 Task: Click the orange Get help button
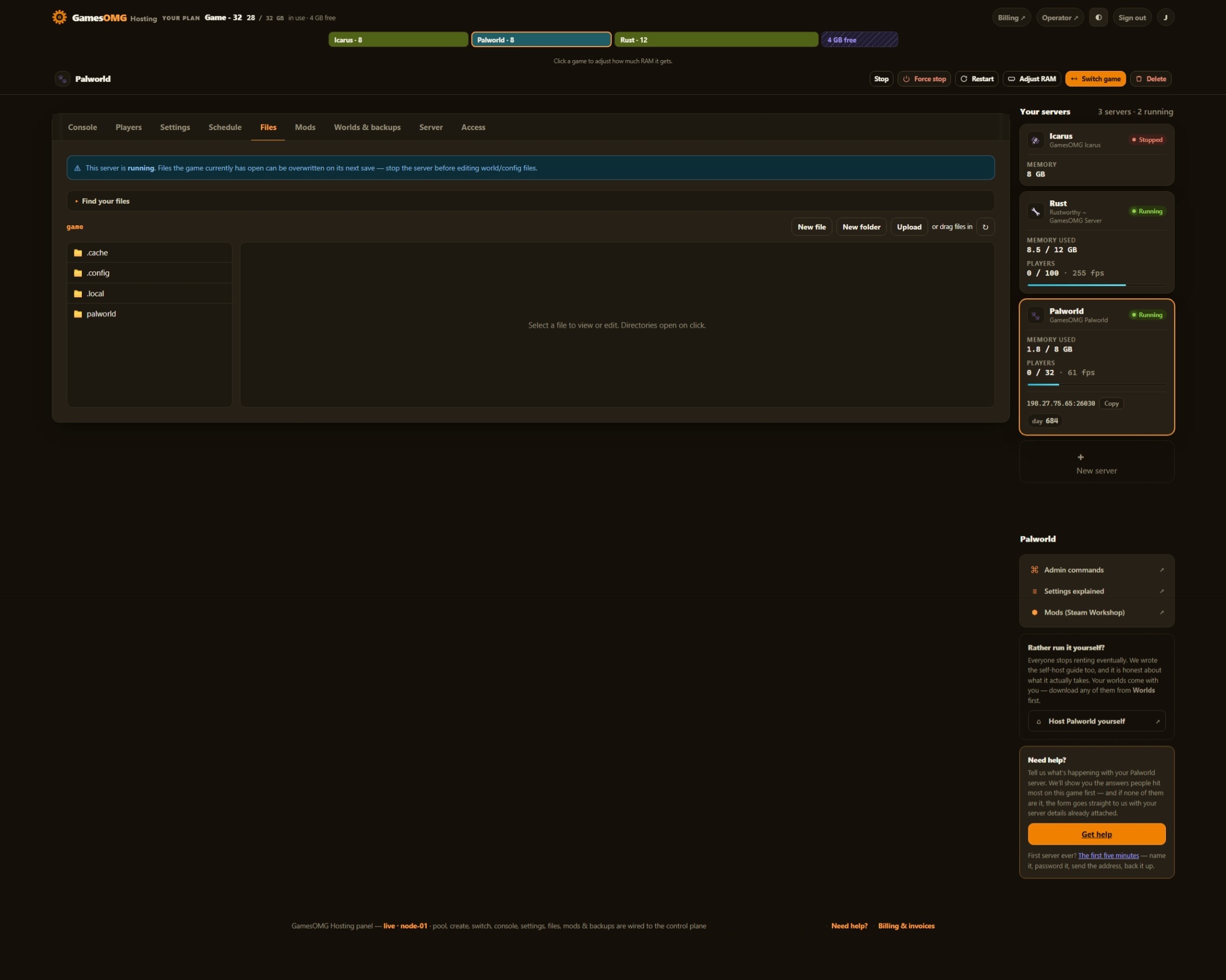pos(1097,834)
